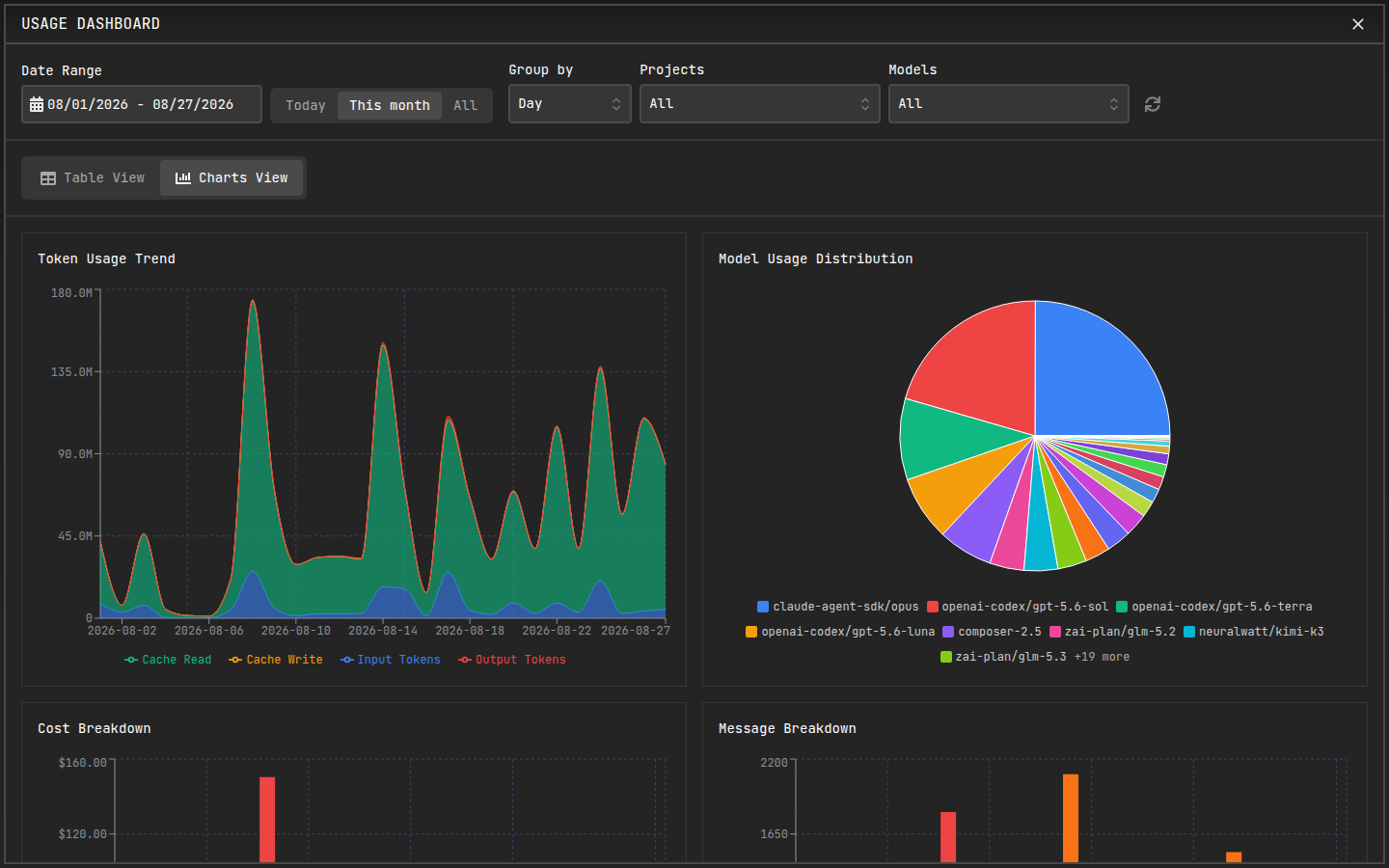Click the "$160.00" cost axis label
Screen dimensions: 1389x868
point(83,763)
